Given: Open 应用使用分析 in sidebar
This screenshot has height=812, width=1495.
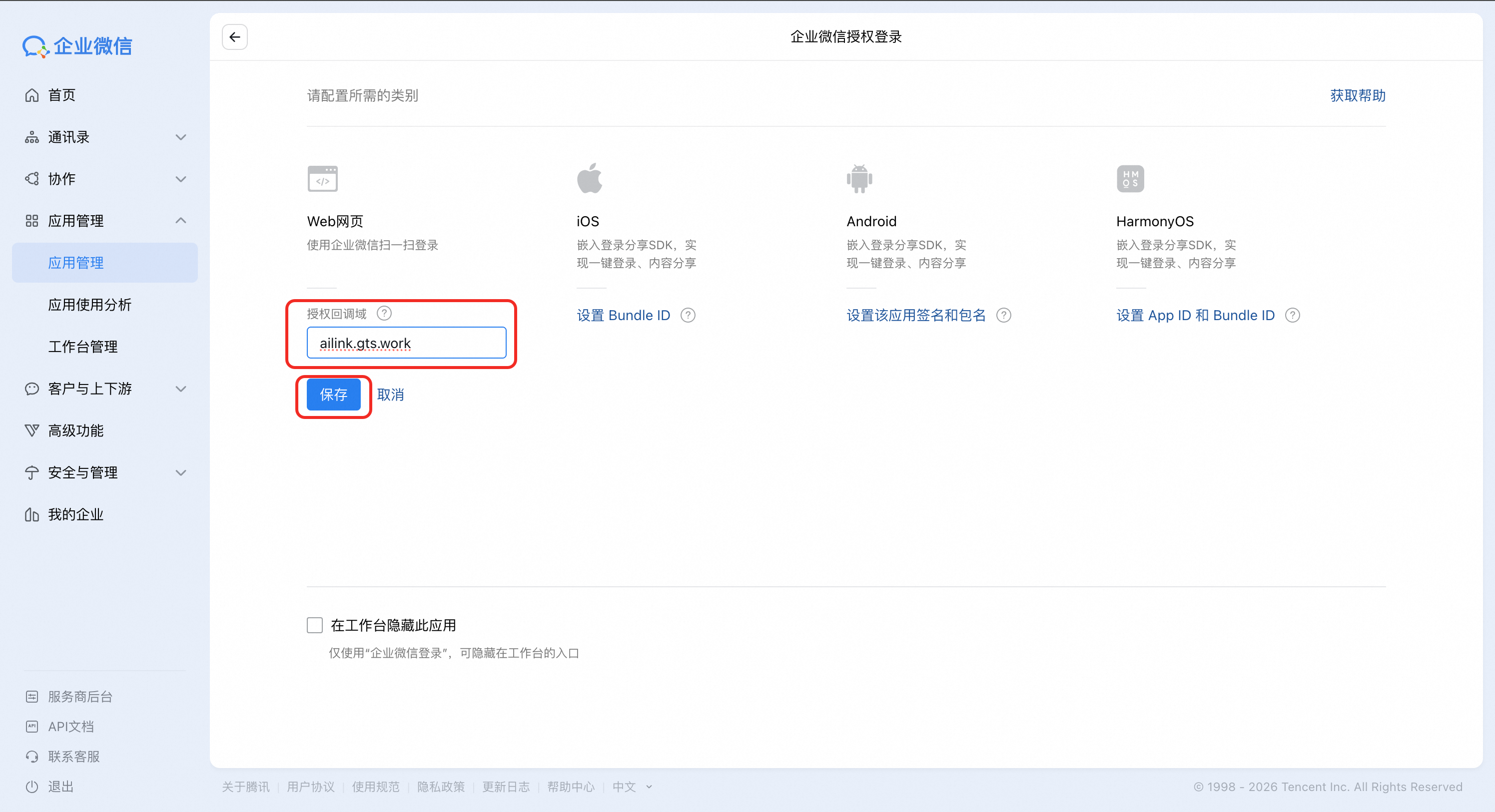Looking at the screenshot, I should pos(90,305).
